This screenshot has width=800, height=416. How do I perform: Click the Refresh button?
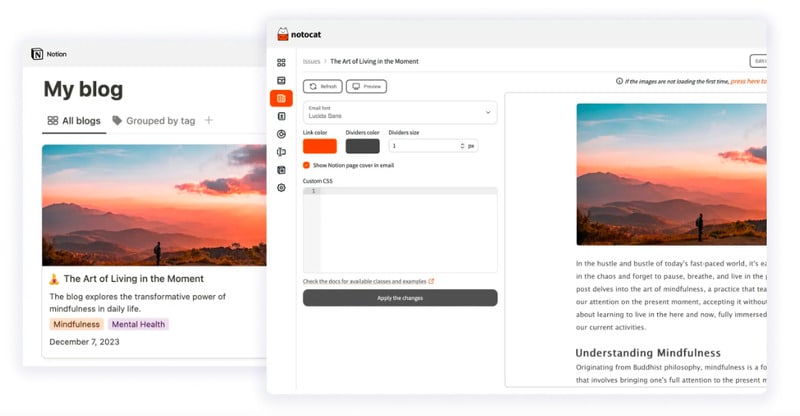tap(323, 86)
